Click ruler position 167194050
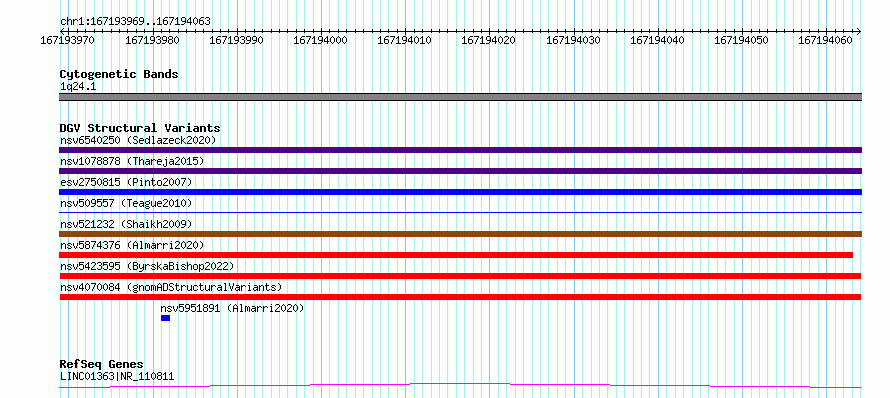 741,40
